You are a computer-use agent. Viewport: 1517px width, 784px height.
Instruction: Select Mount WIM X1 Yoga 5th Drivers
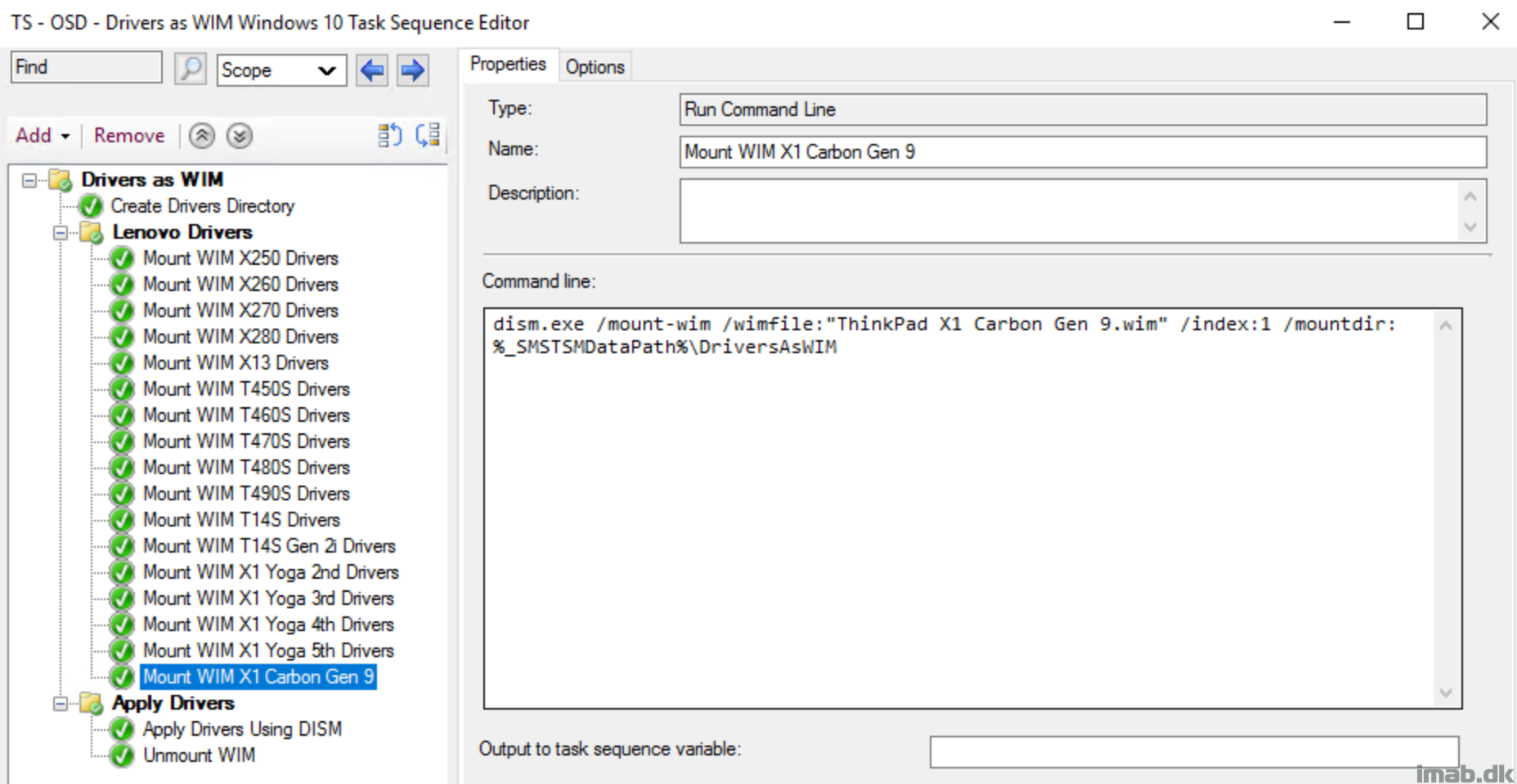[x=268, y=651]
